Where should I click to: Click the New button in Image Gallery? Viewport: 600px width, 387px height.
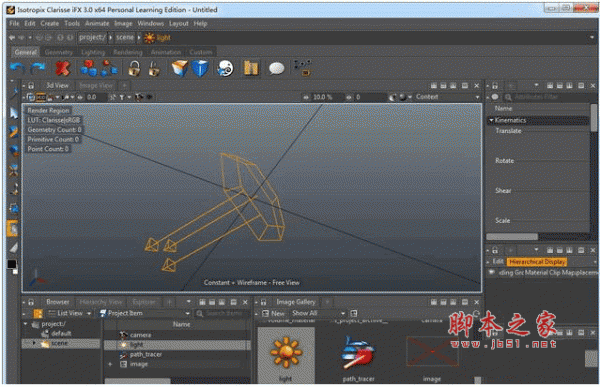(x=273, y=314)
